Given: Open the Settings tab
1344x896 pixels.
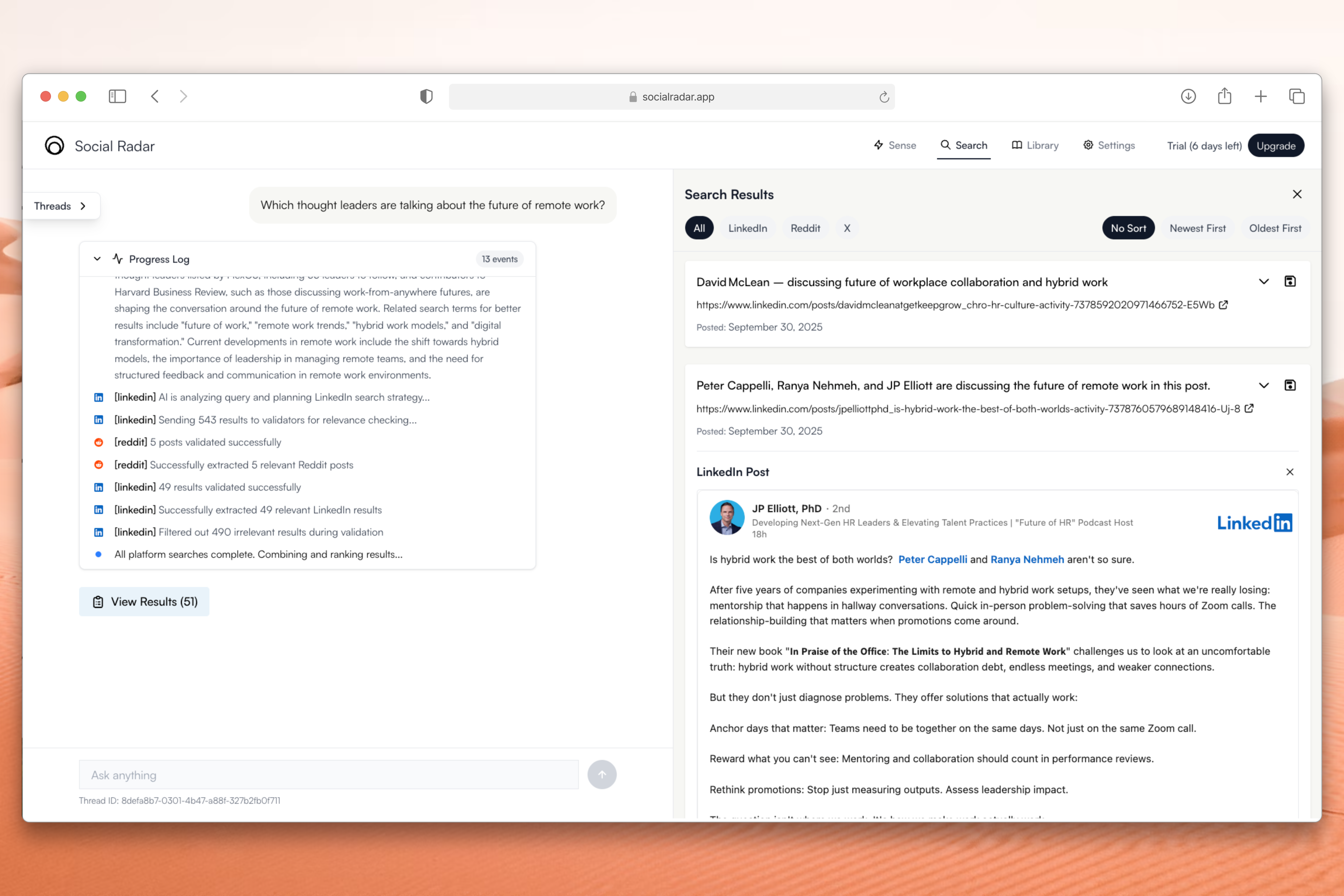Looking at the screenshot, I should coord(1109,145).
